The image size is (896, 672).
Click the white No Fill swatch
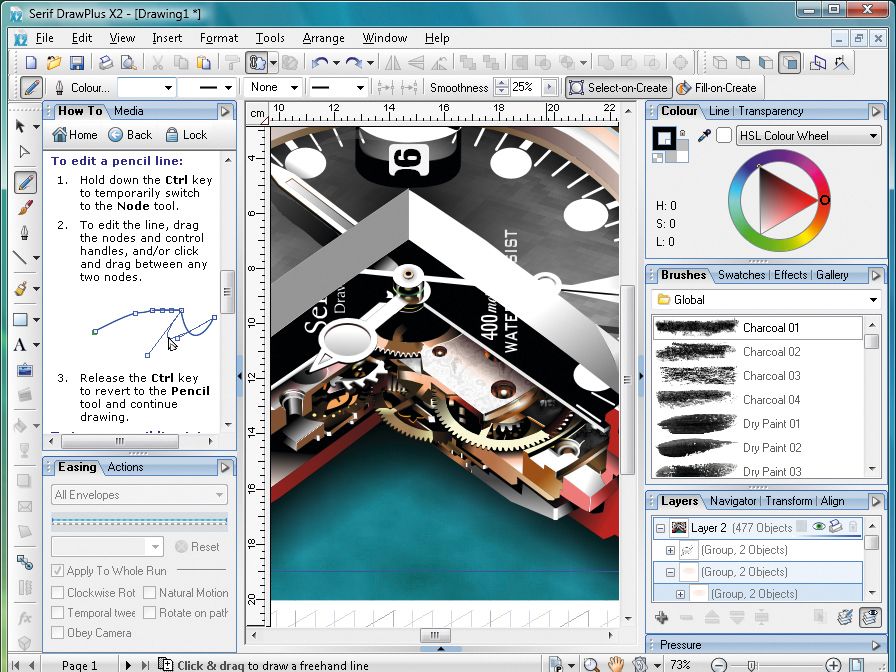click(x=723, y=136)
